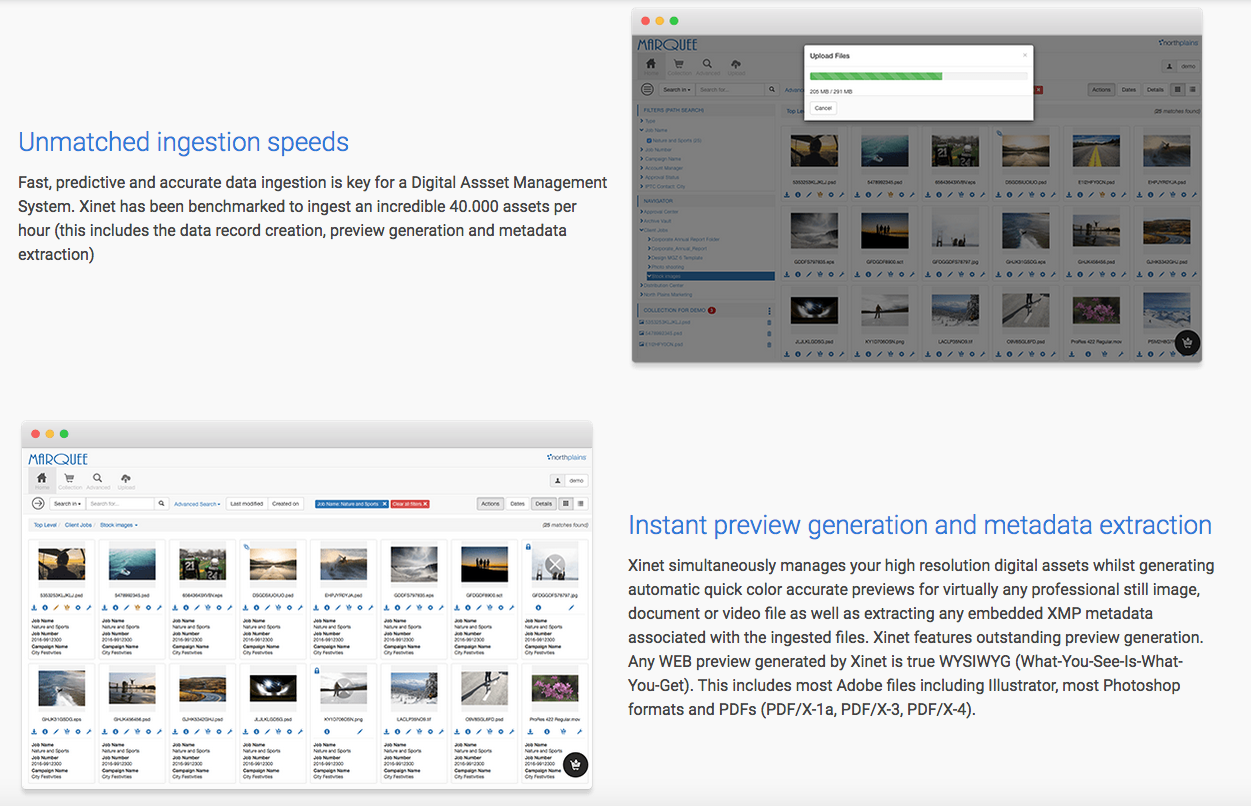Screen dimensions: 1251x806
Task: Click the Upload cloud icon in lower window
Action: [125, 480]
